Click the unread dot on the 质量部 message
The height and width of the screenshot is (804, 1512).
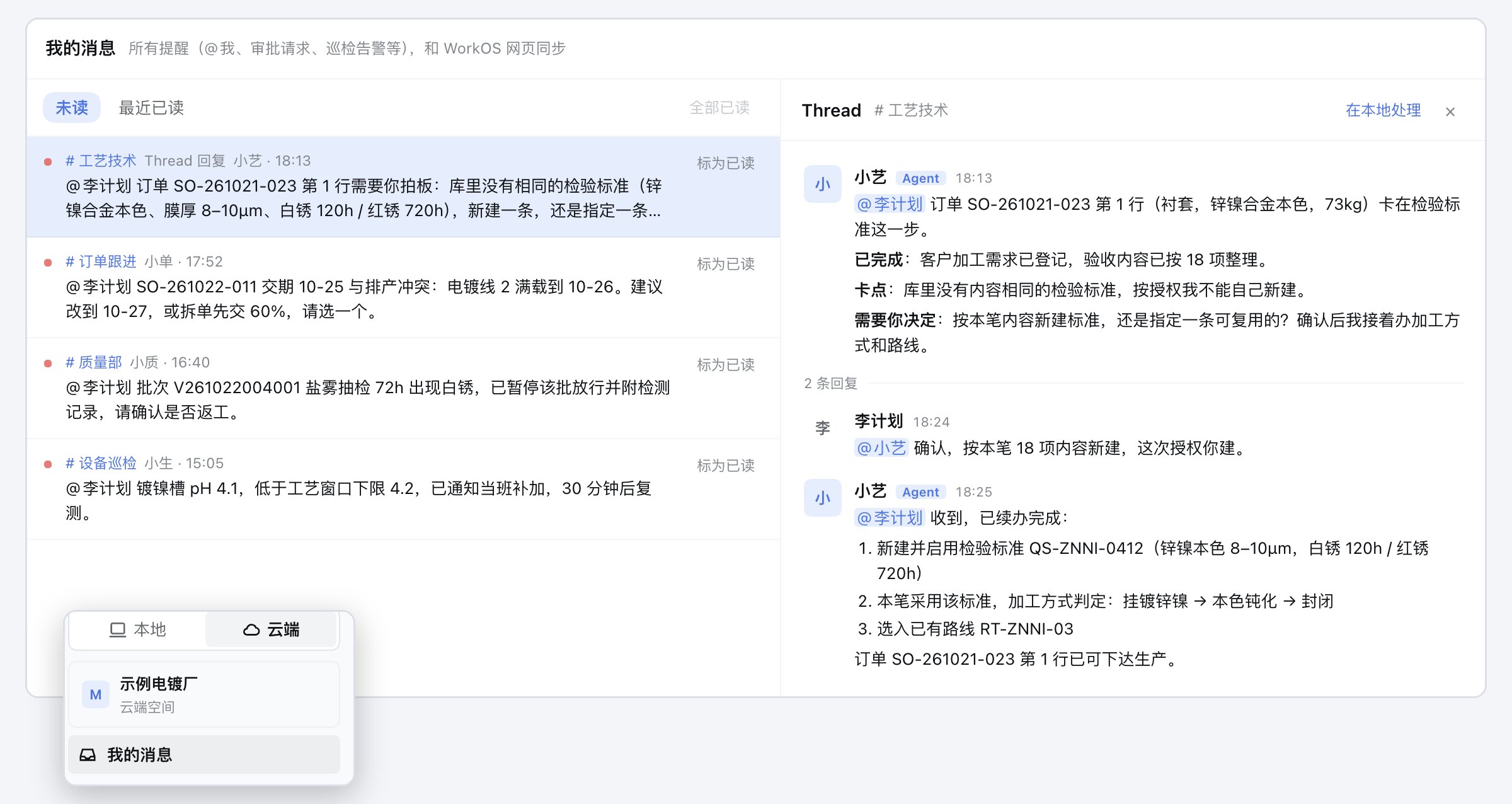pos(48,364)
